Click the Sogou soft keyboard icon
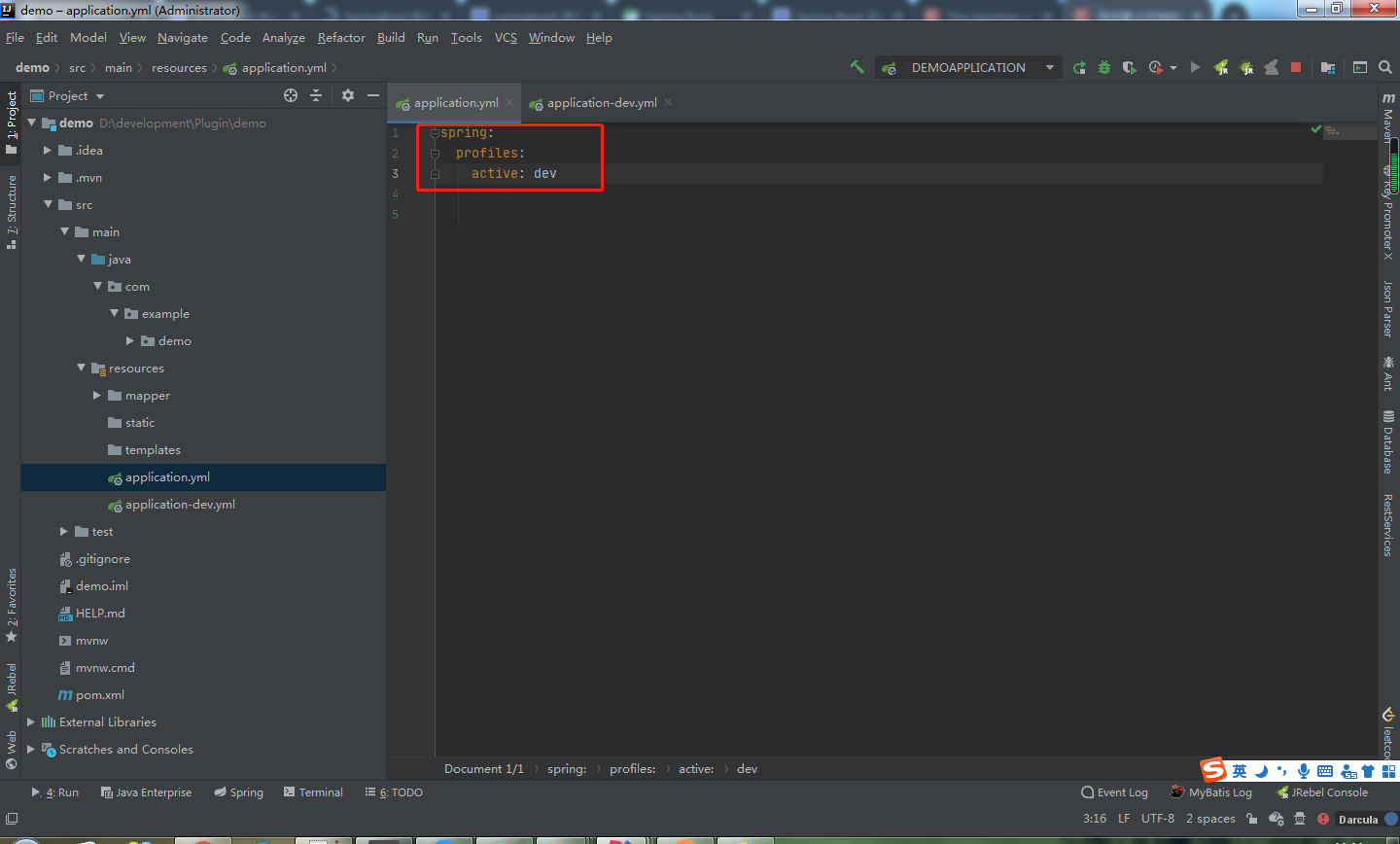1400x844 pixels. click(1325, 771)
